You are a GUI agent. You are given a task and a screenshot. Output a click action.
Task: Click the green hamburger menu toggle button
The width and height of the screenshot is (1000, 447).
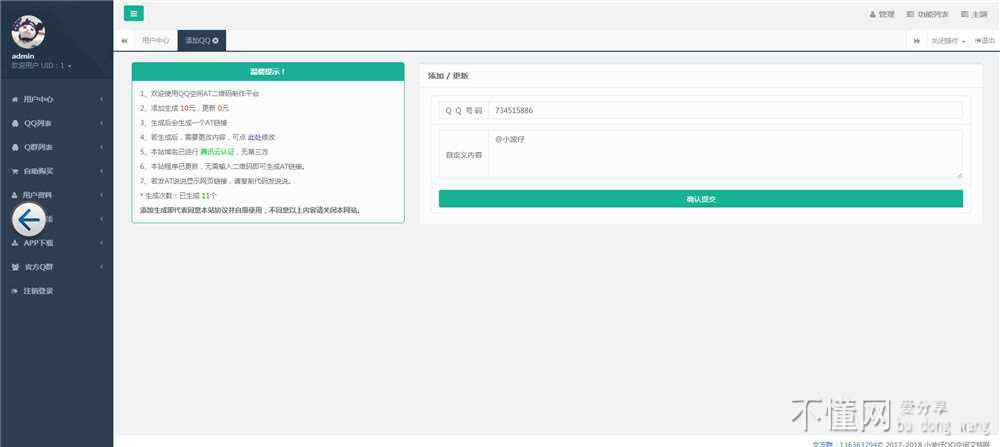[134, 13]
